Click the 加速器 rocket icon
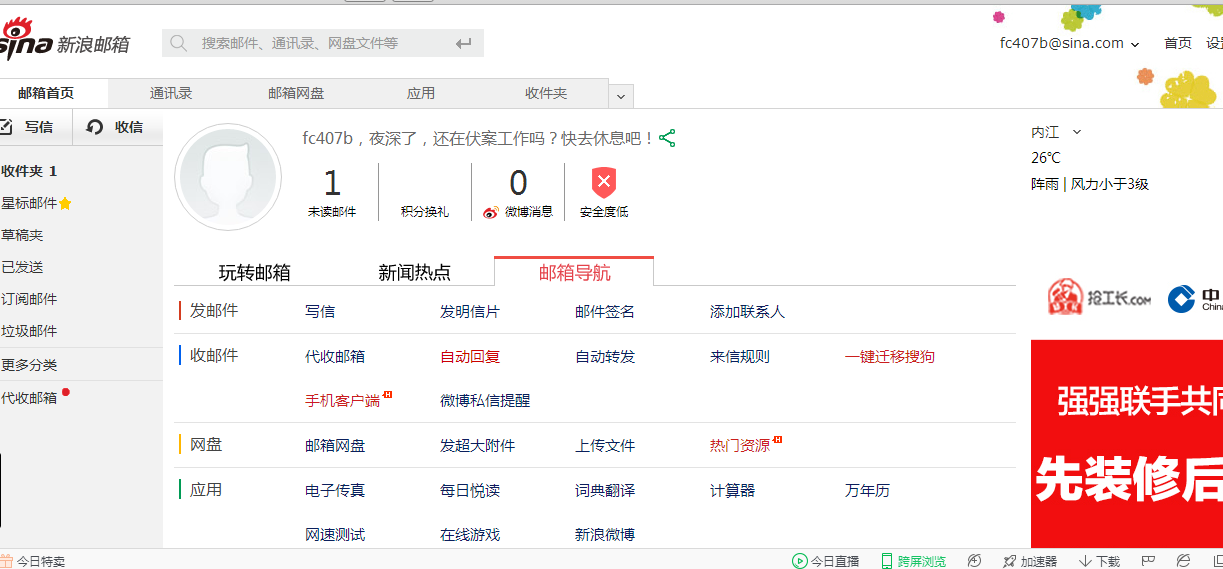This screenshot has width=1223, height=569. click(1010, 561)
